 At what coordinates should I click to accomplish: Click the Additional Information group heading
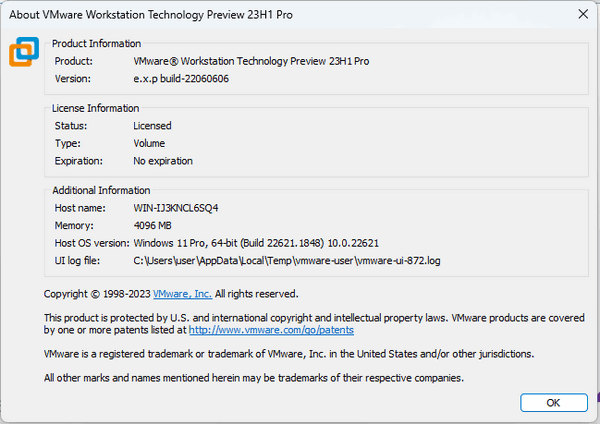(101, 190)
